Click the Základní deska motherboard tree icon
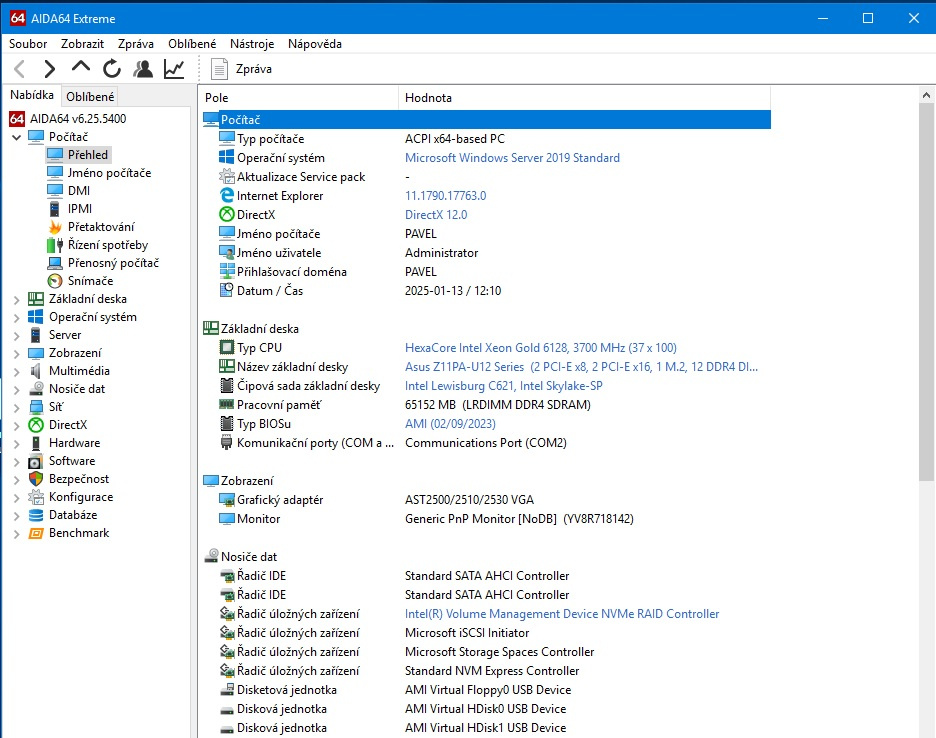The image size is (936, 738). (x=36, y=299)
